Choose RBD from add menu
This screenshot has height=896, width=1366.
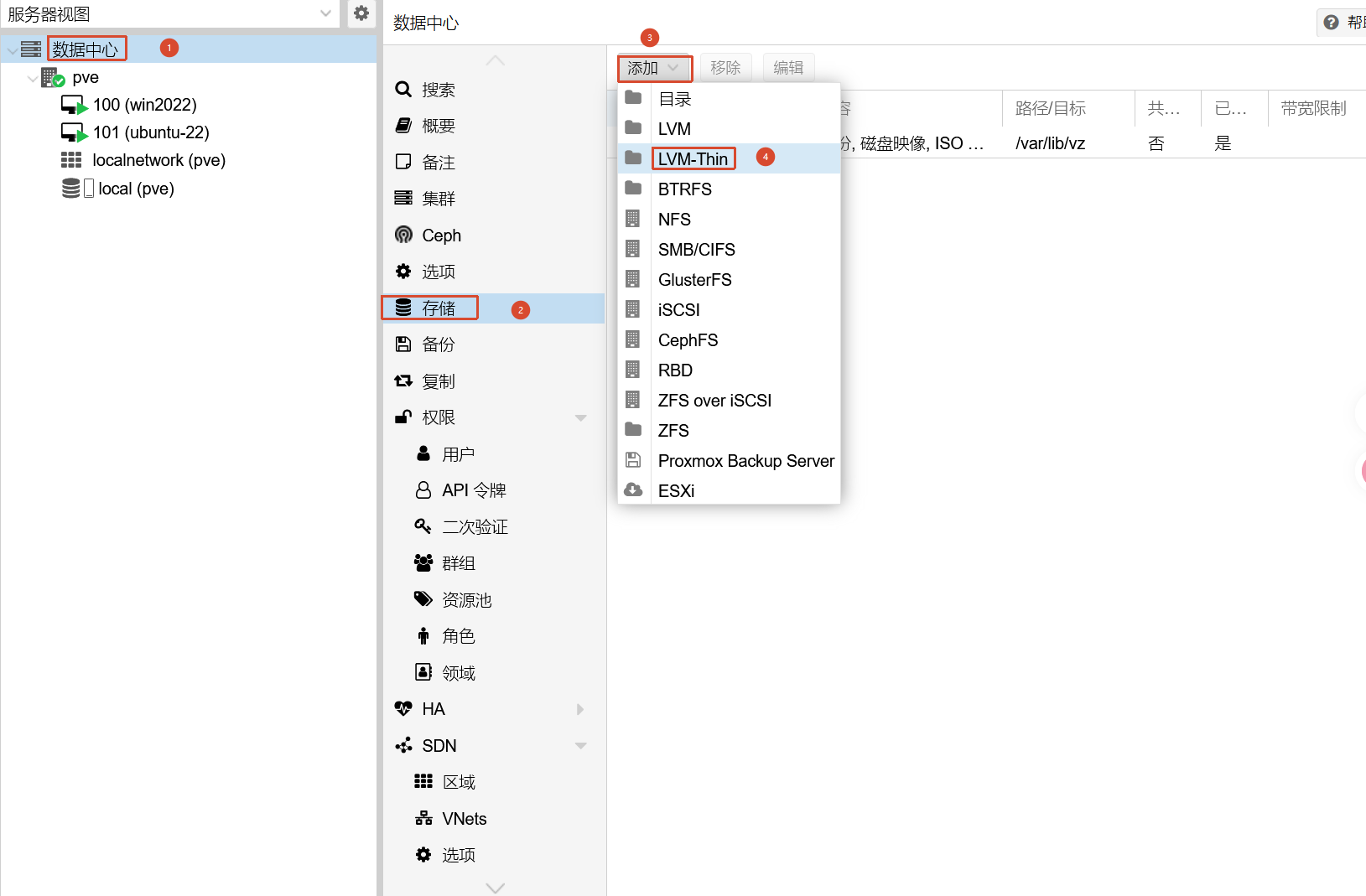click(x=729, y=370)
